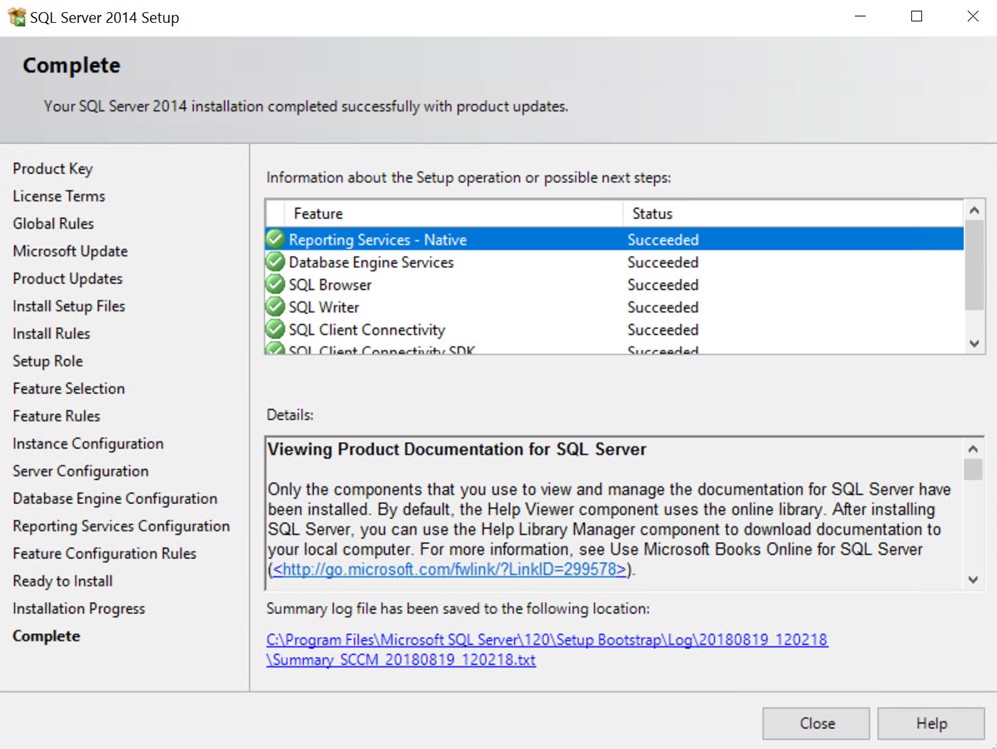
Task: Select the Feature Selection step
Action: (x=69, y=388)
